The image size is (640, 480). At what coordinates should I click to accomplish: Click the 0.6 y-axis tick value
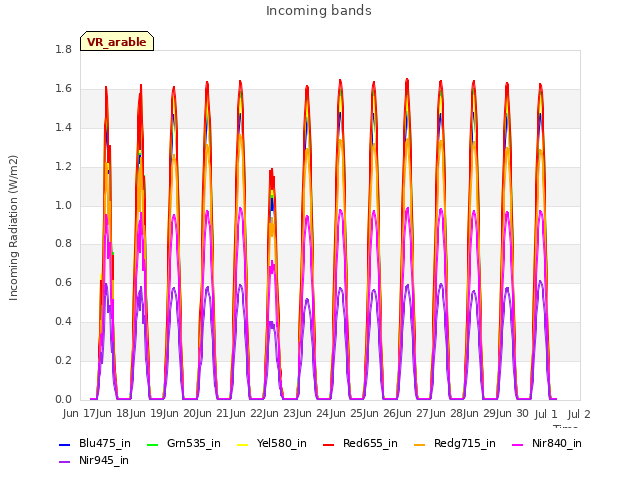[63, 282]
